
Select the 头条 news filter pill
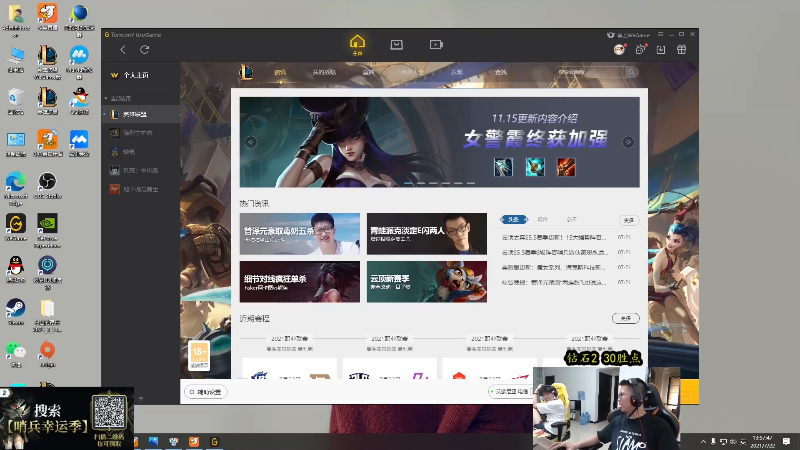pyautogui.click(x=514, y=219)
